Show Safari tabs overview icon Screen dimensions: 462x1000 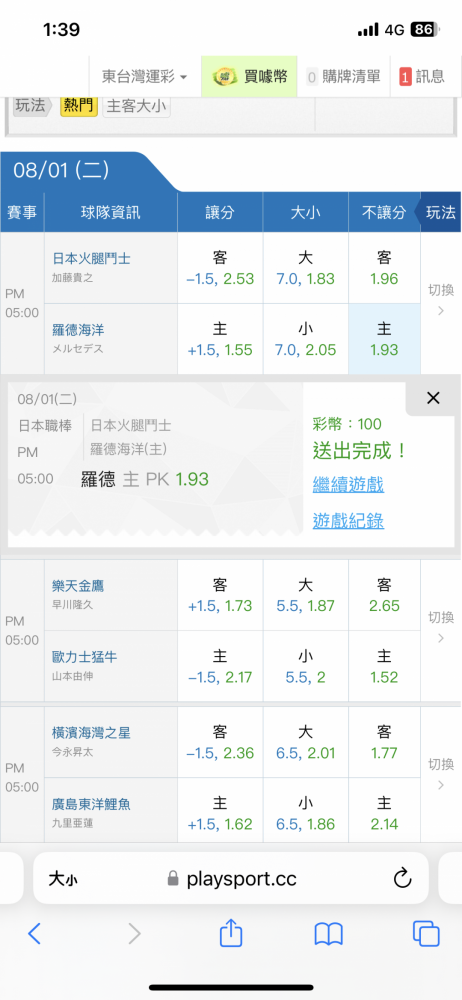(426, 934)
